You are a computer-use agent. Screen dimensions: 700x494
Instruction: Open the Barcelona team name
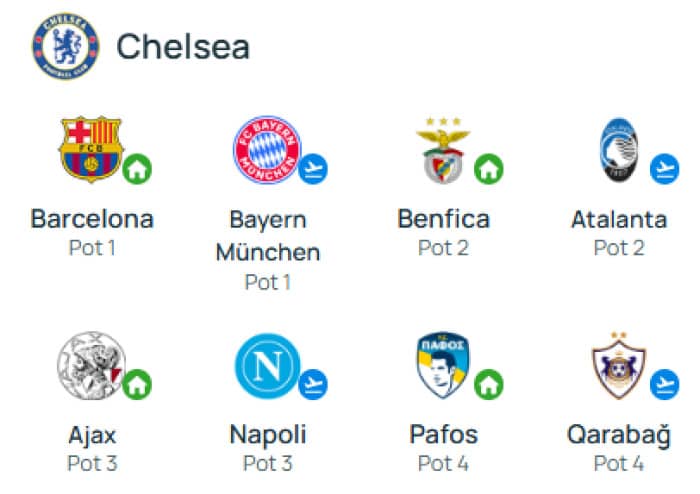point(92,219)
